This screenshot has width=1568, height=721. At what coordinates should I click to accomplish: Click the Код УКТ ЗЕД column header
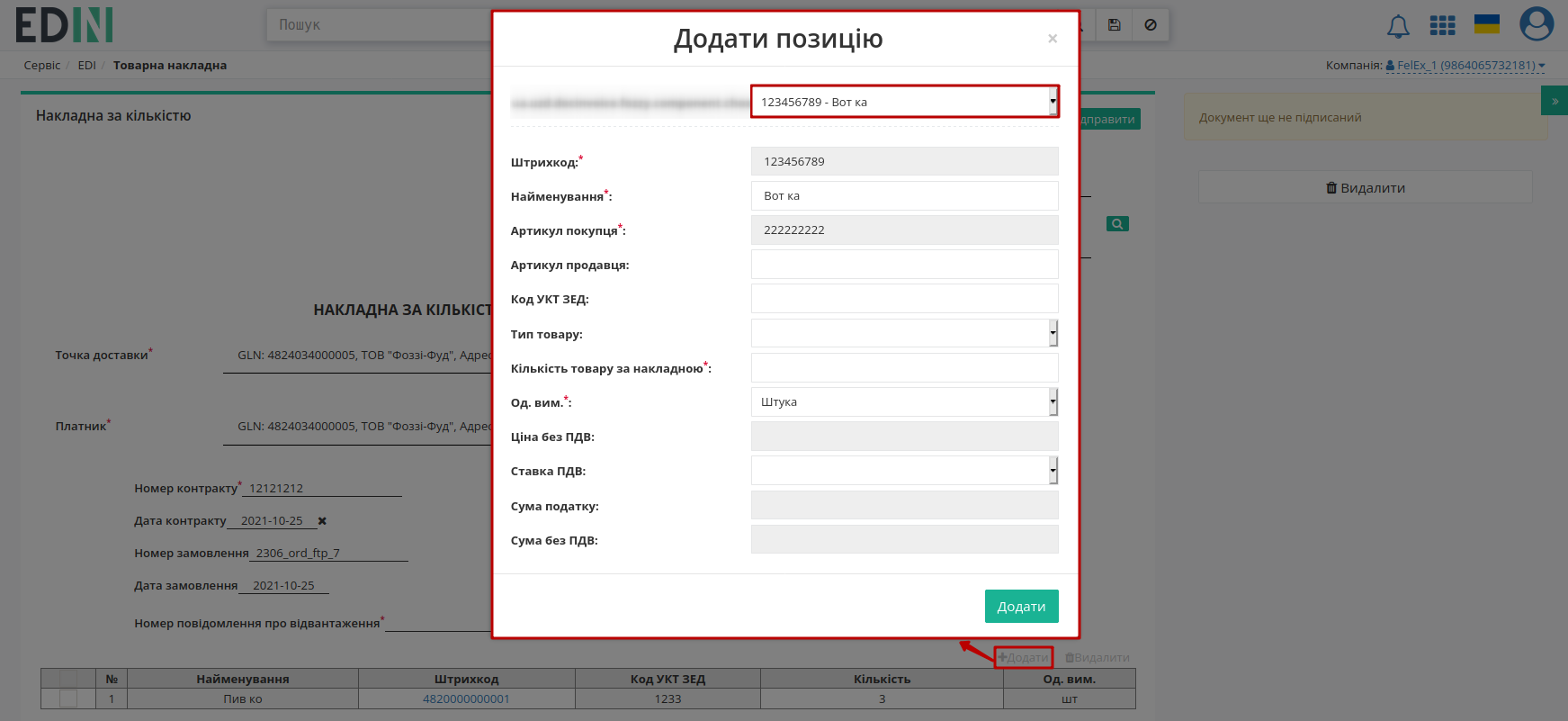click(x=668, y=679)
